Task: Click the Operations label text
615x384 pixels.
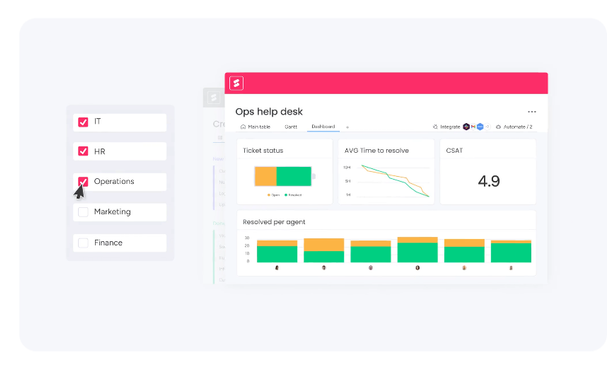Action: tap(114, 181)
